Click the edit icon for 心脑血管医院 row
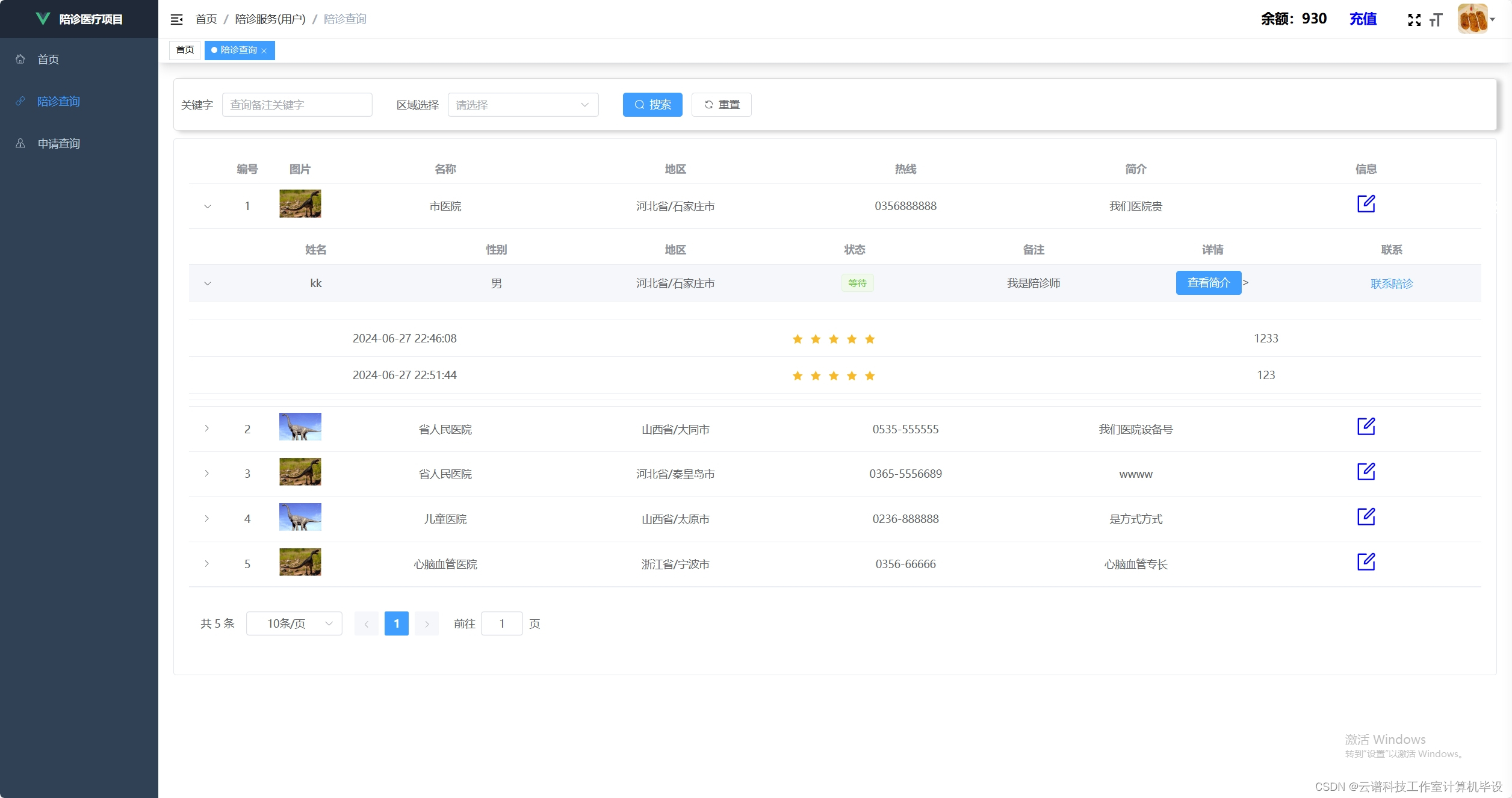1512x798 pixels. (1366, 562)
